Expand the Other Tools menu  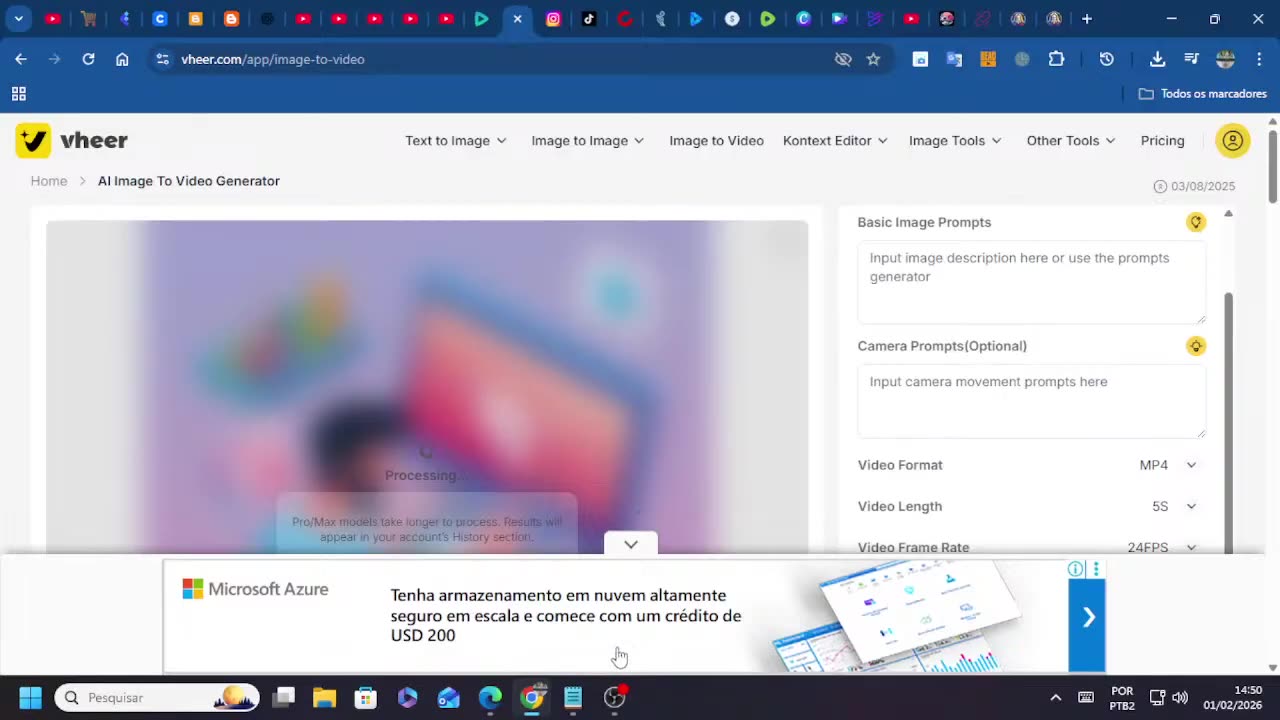pos(1071,141)
